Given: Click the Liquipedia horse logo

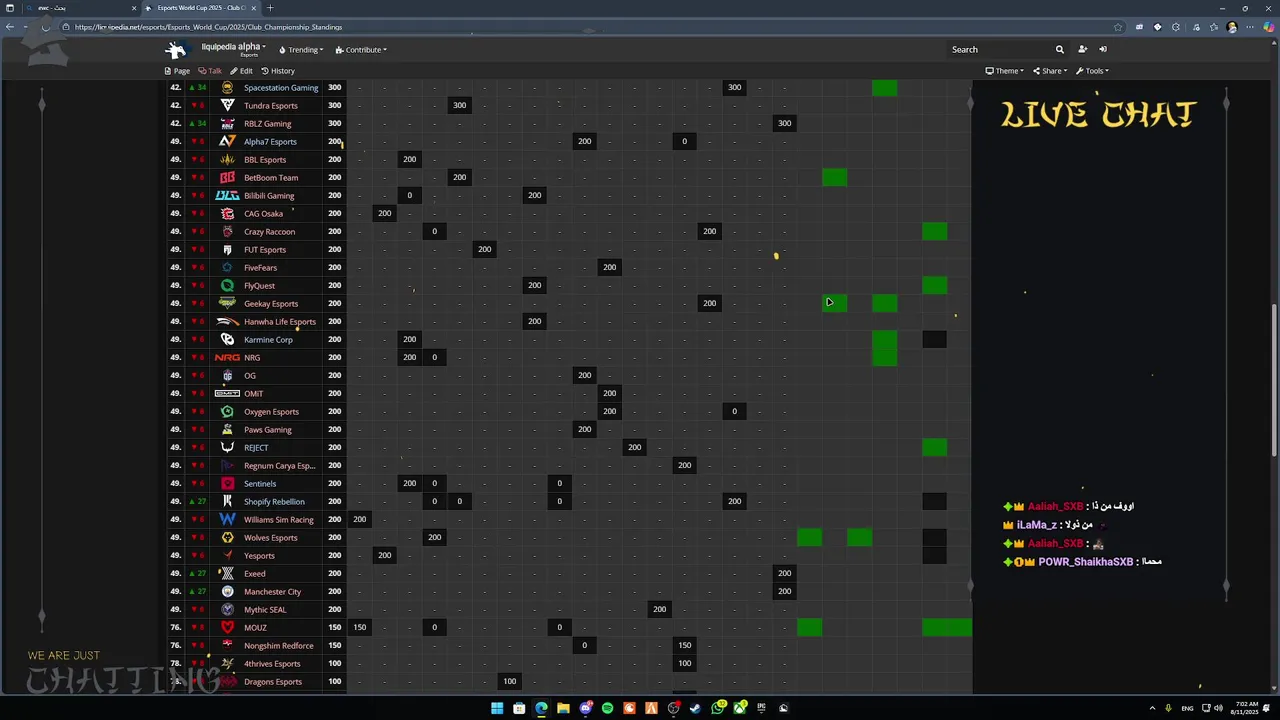Looking at the screenshot, I should pos(176,49).
